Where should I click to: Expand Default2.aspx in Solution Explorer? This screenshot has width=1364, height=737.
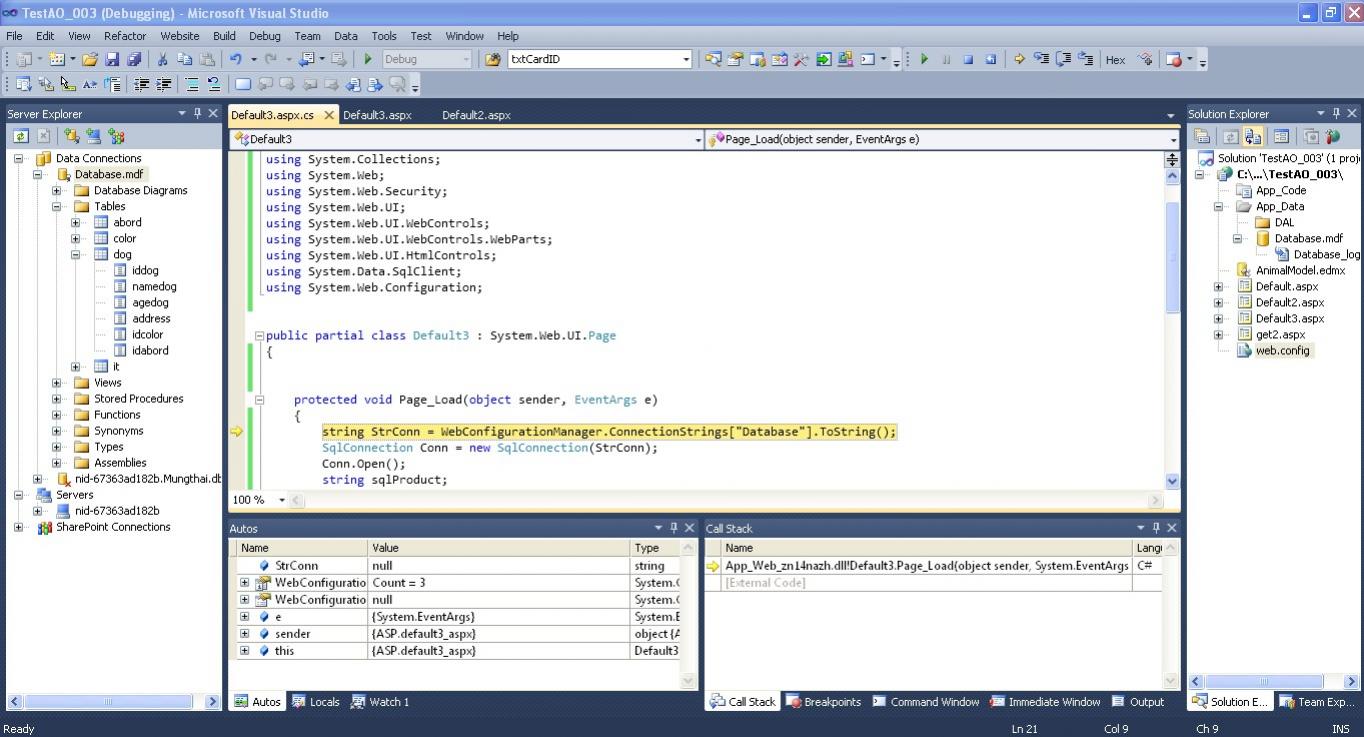coord(1219,302)
